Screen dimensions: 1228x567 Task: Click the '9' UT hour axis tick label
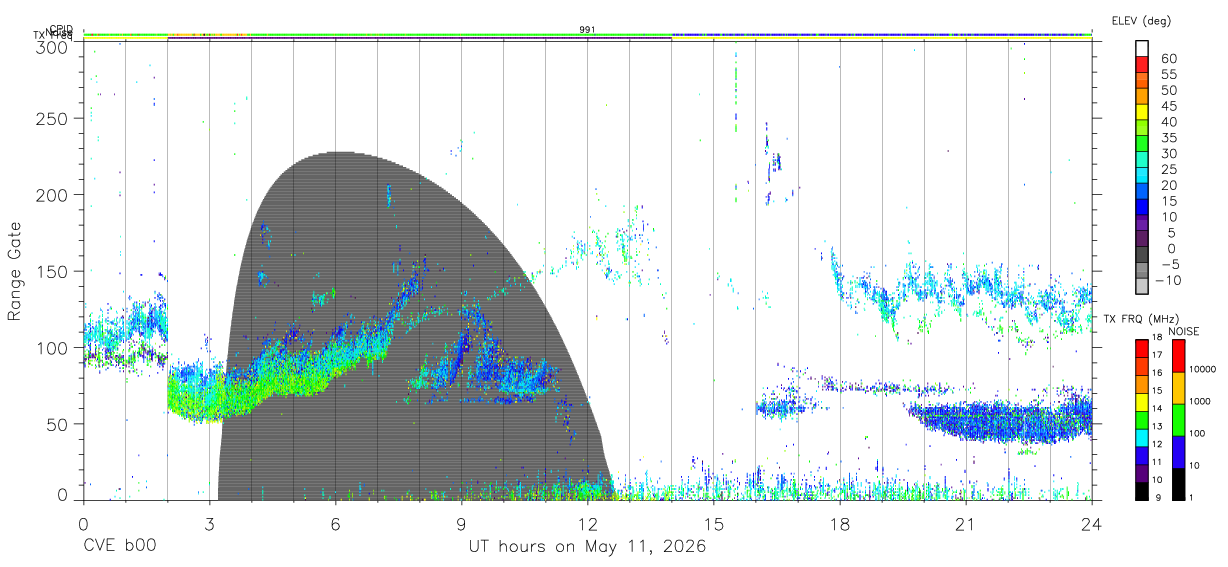click(461, 523)
